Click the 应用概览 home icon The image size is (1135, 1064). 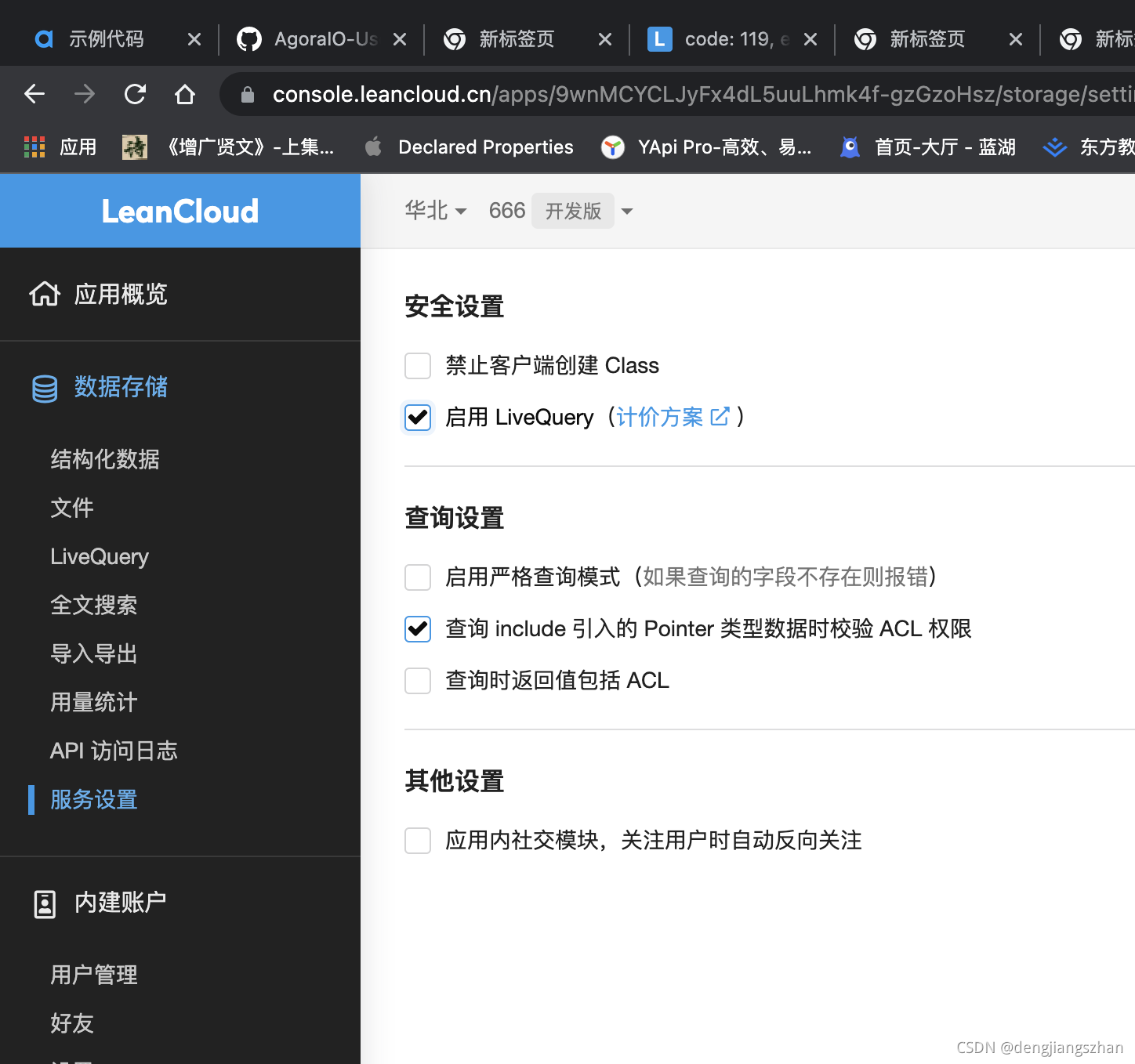(x=45, y=294)
